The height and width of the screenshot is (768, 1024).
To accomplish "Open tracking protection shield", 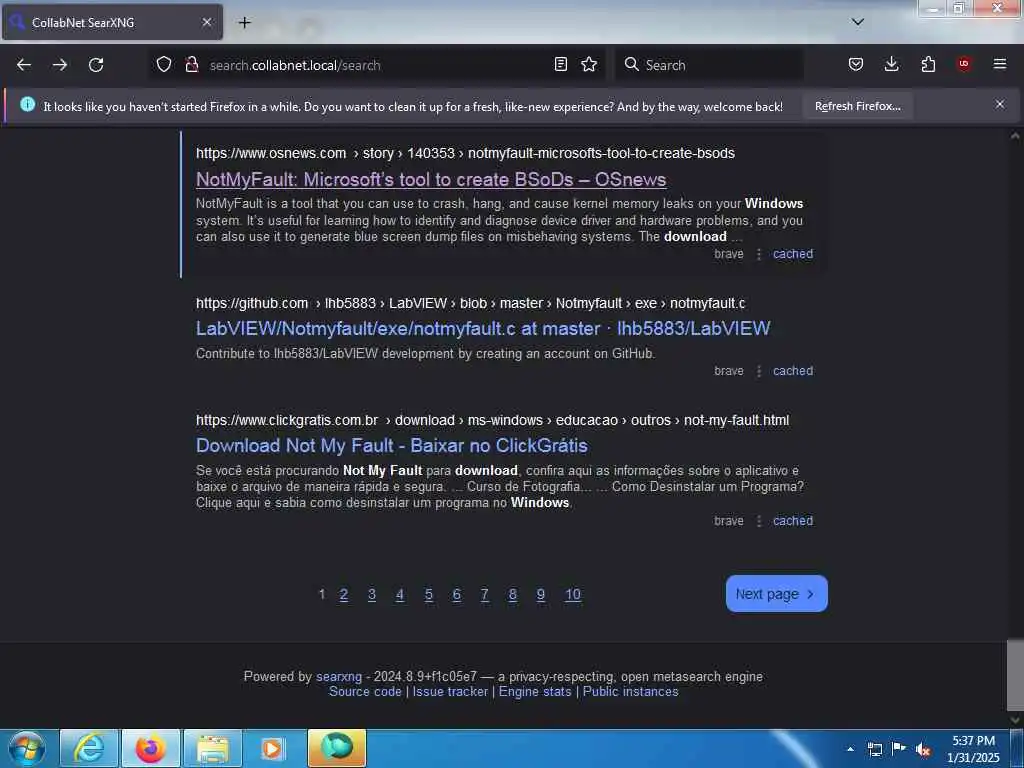I will pyautogui.click(x=164, y=65).
